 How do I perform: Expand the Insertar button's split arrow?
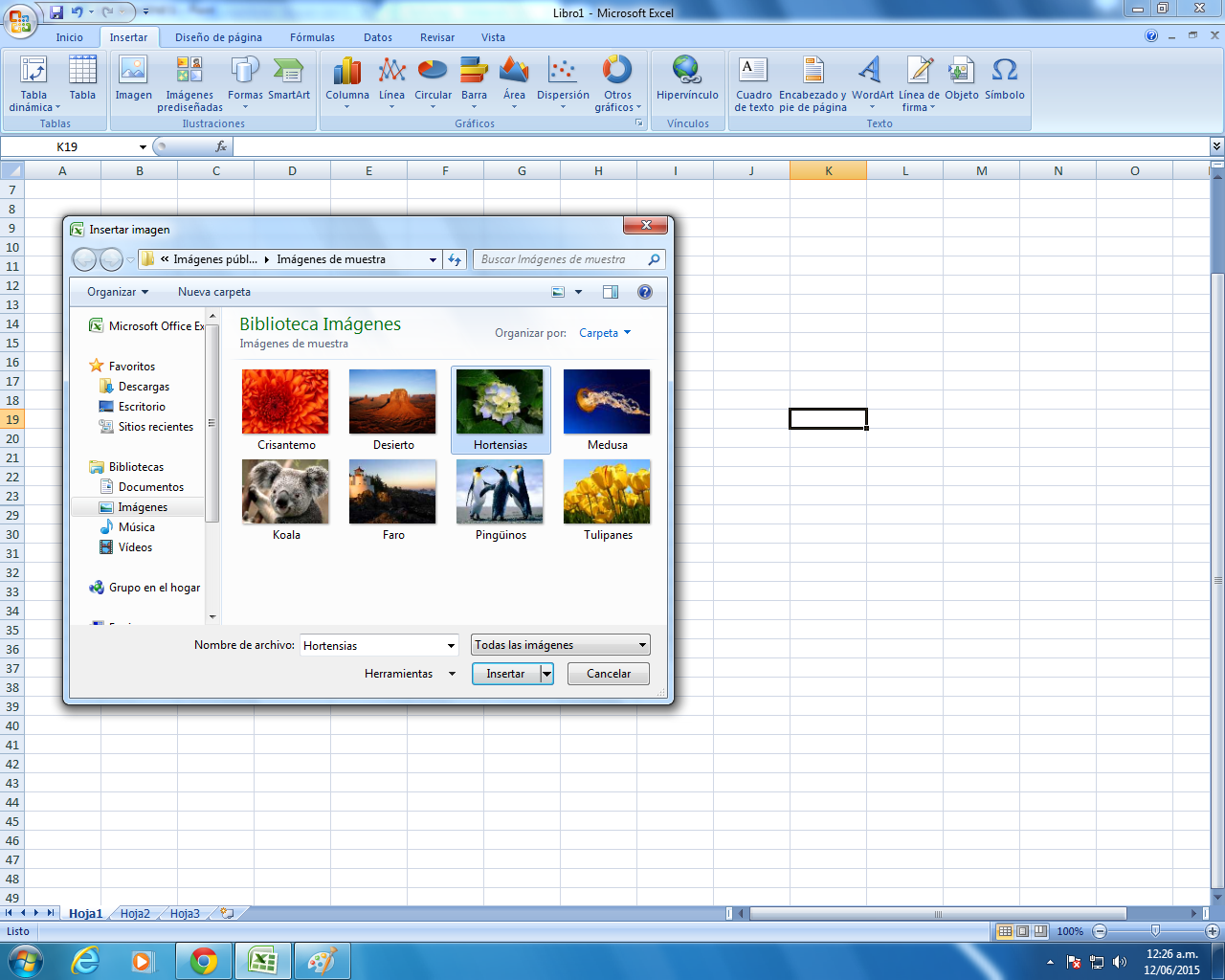pos(546,674)
